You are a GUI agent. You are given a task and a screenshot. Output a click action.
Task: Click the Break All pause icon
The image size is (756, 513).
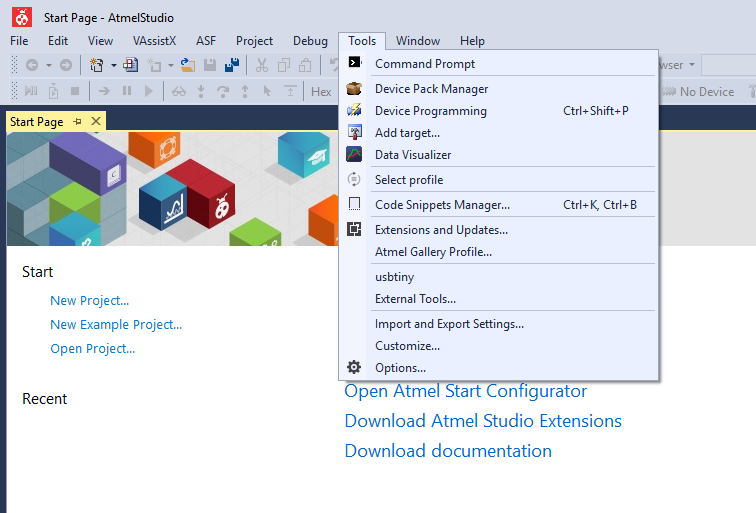[127, 91]
